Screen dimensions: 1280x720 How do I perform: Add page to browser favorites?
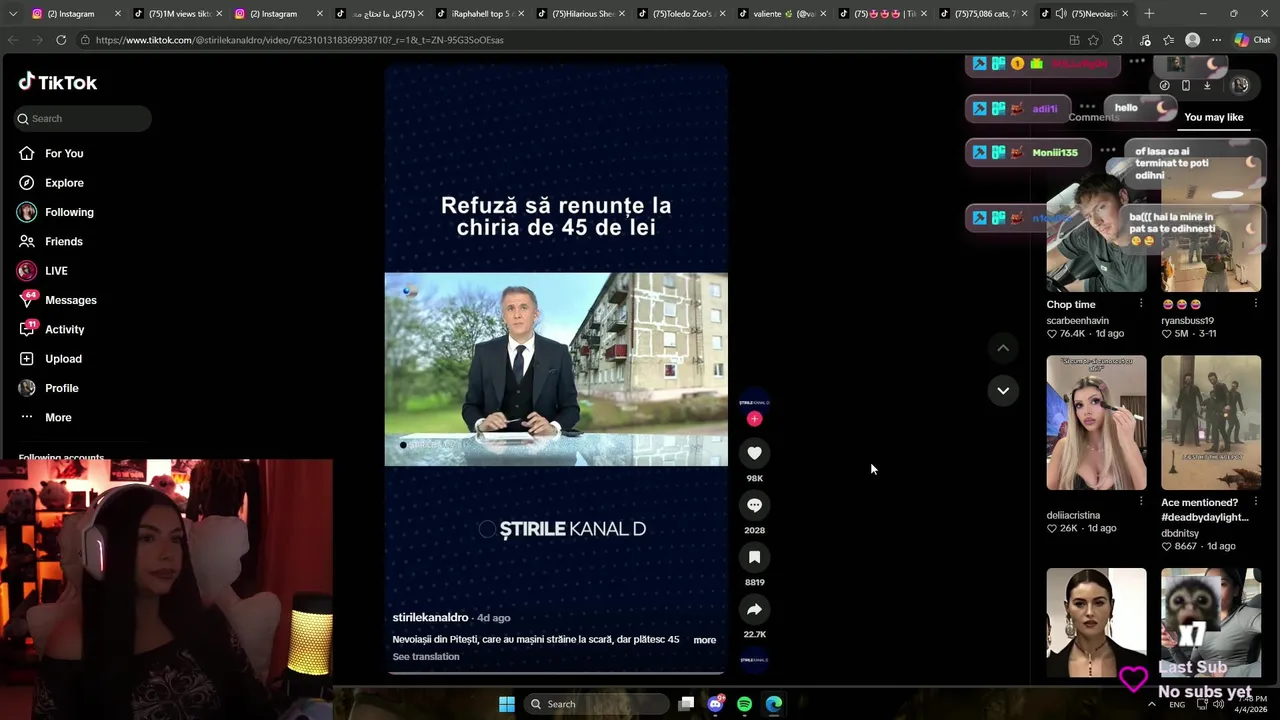coord(1093,40)
